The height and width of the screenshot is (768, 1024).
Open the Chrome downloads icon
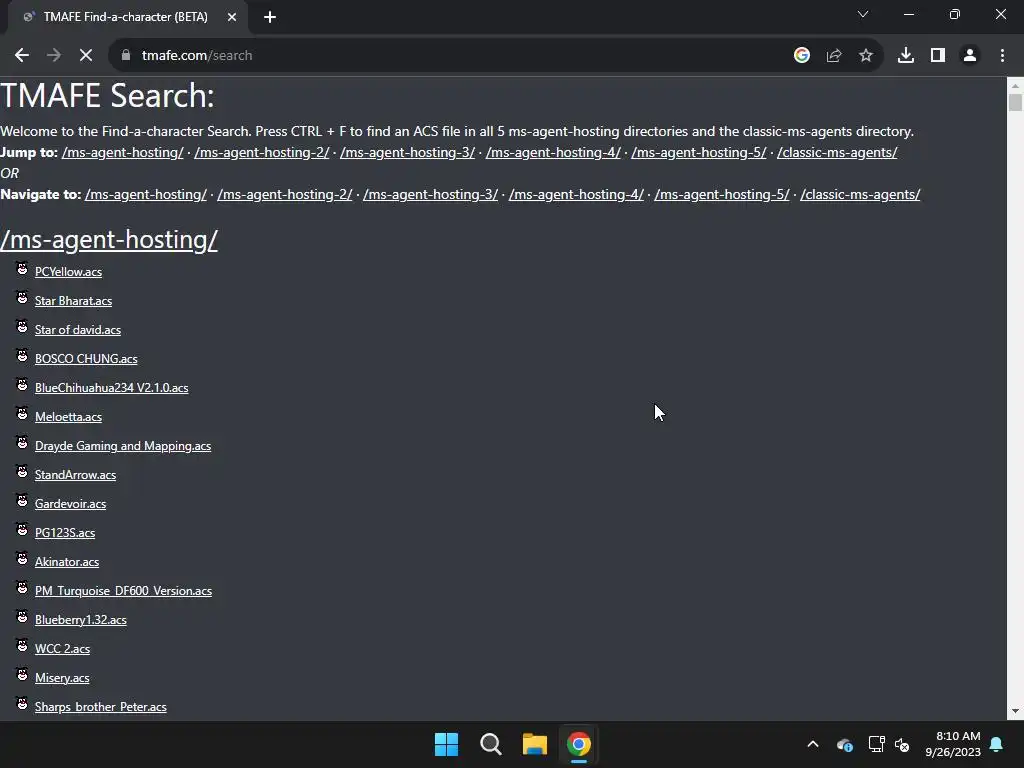coord(906,56)
